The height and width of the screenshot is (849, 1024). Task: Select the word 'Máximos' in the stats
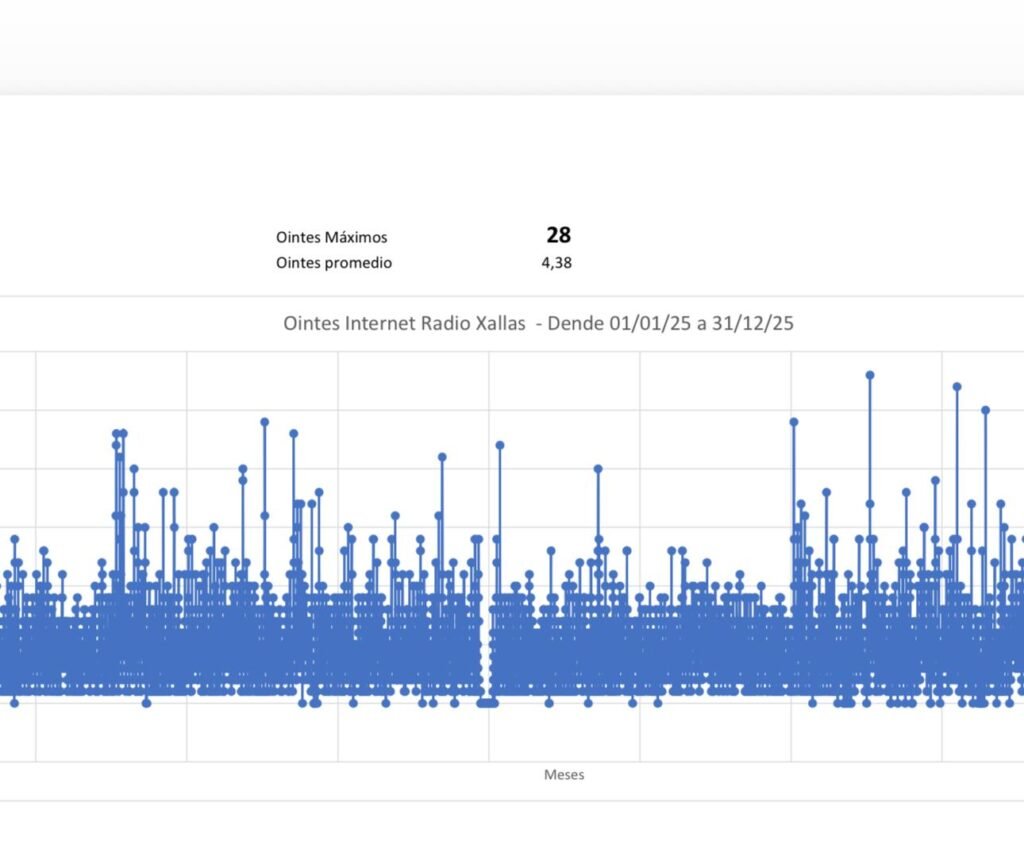(355, 238)
